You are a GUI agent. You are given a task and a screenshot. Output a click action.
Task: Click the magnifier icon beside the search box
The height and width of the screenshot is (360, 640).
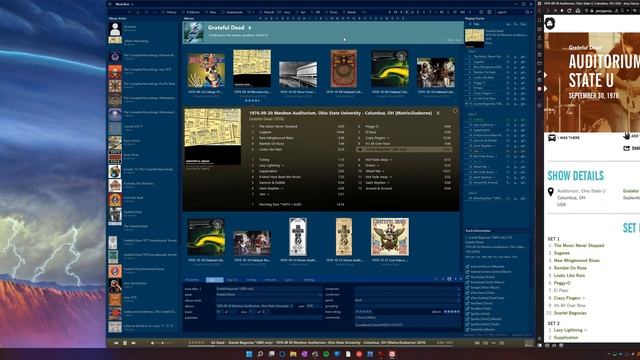pyautogui.click(x=527, y=12)
